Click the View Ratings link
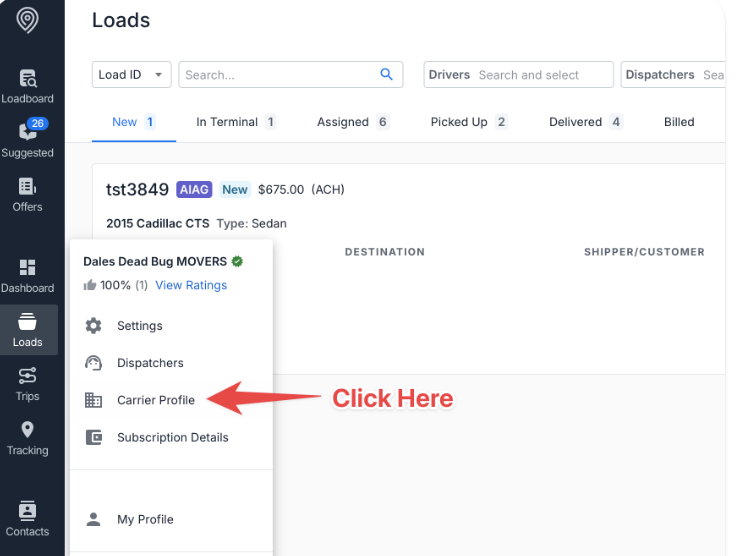 coord(191,285)
